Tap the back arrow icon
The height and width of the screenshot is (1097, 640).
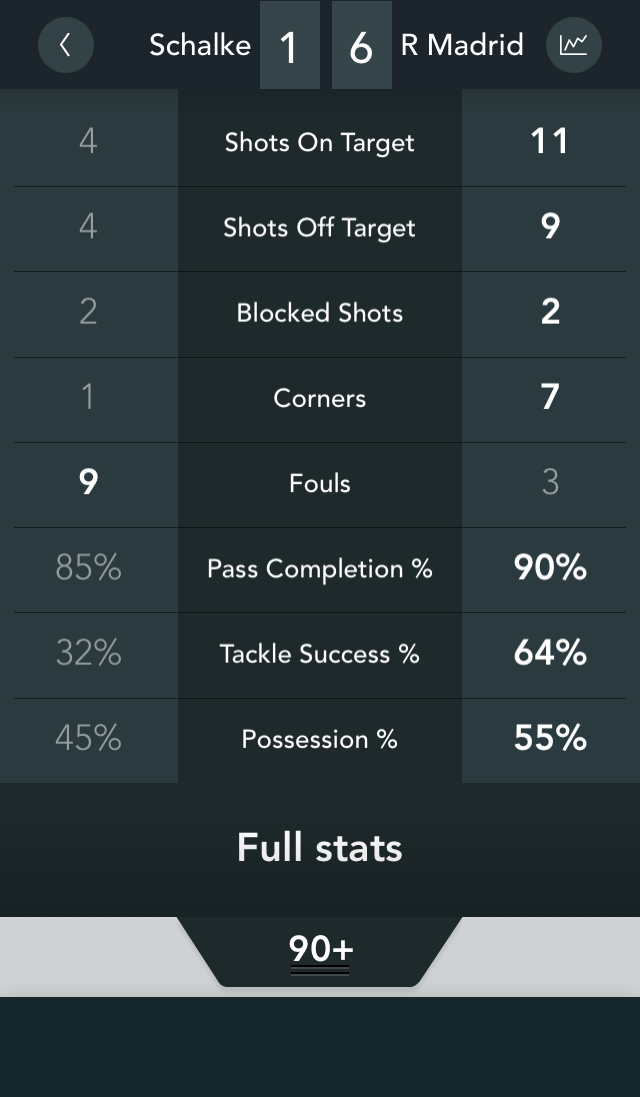point(66,45)
